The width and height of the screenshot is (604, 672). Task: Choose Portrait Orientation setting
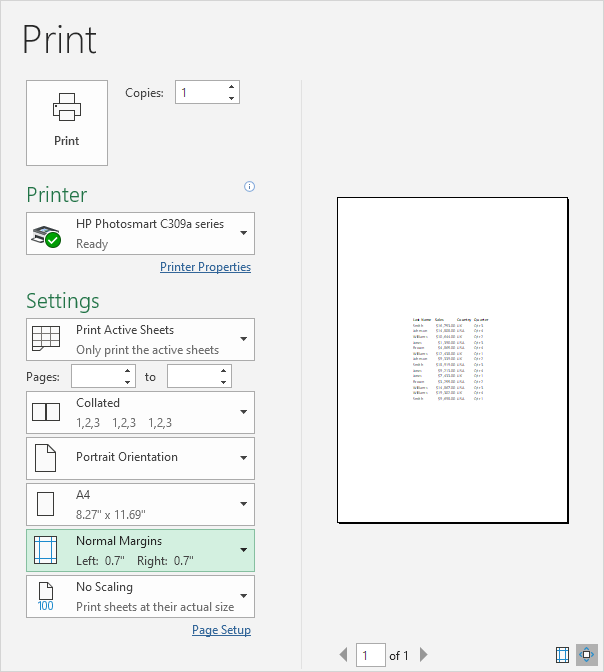click(x=140, y=458)
